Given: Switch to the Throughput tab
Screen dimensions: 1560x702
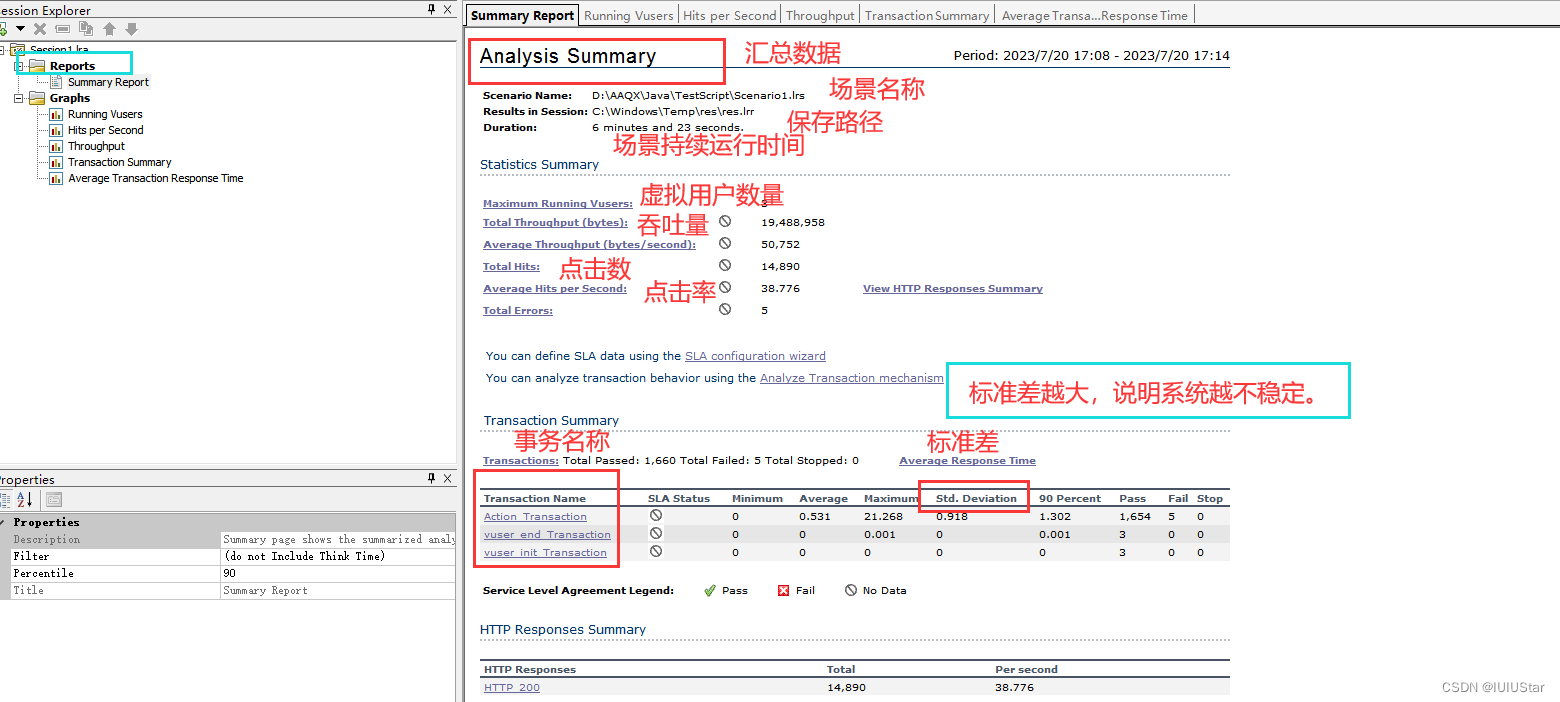Looking at the screenshot, I should click(819, 15).
